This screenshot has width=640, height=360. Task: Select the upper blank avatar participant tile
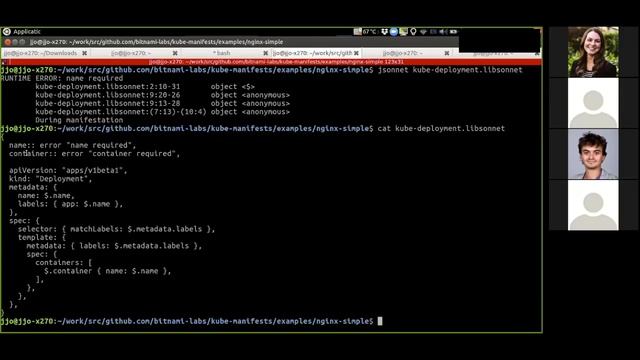[593, 103]
